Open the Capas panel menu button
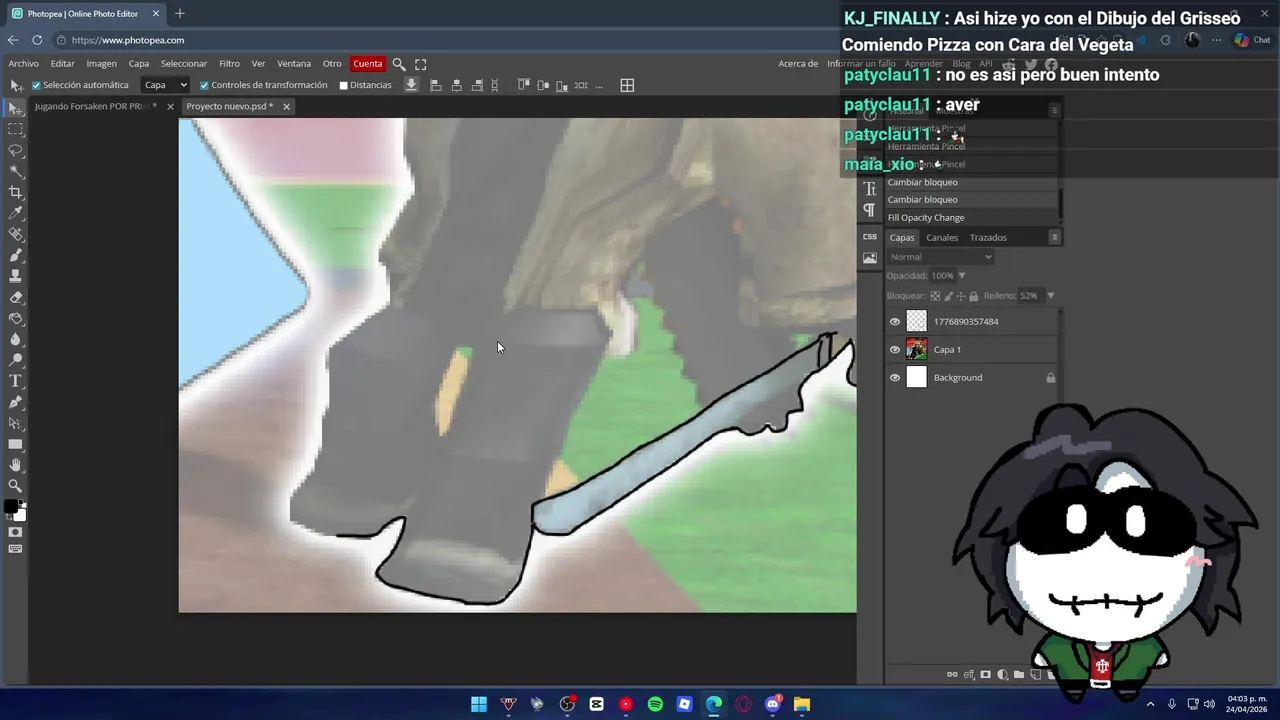 (x=1054, y=237)
